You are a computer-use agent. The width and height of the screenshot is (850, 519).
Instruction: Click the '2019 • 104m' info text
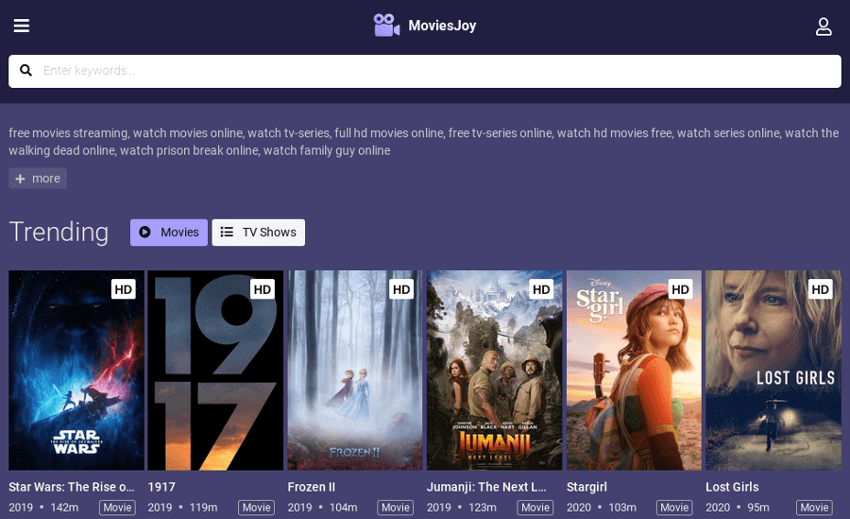[x=322, y=508]
